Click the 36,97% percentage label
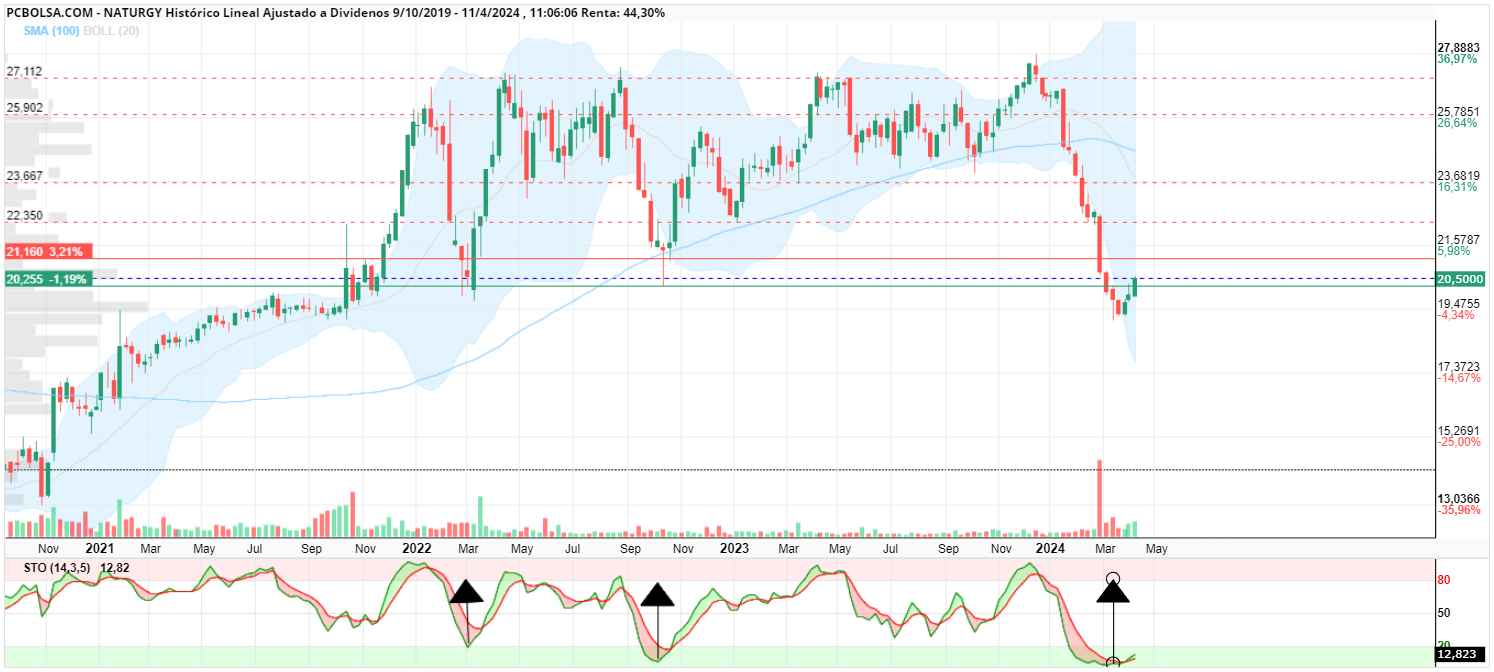1494x672 pixels. click(x=1456, y=59)
